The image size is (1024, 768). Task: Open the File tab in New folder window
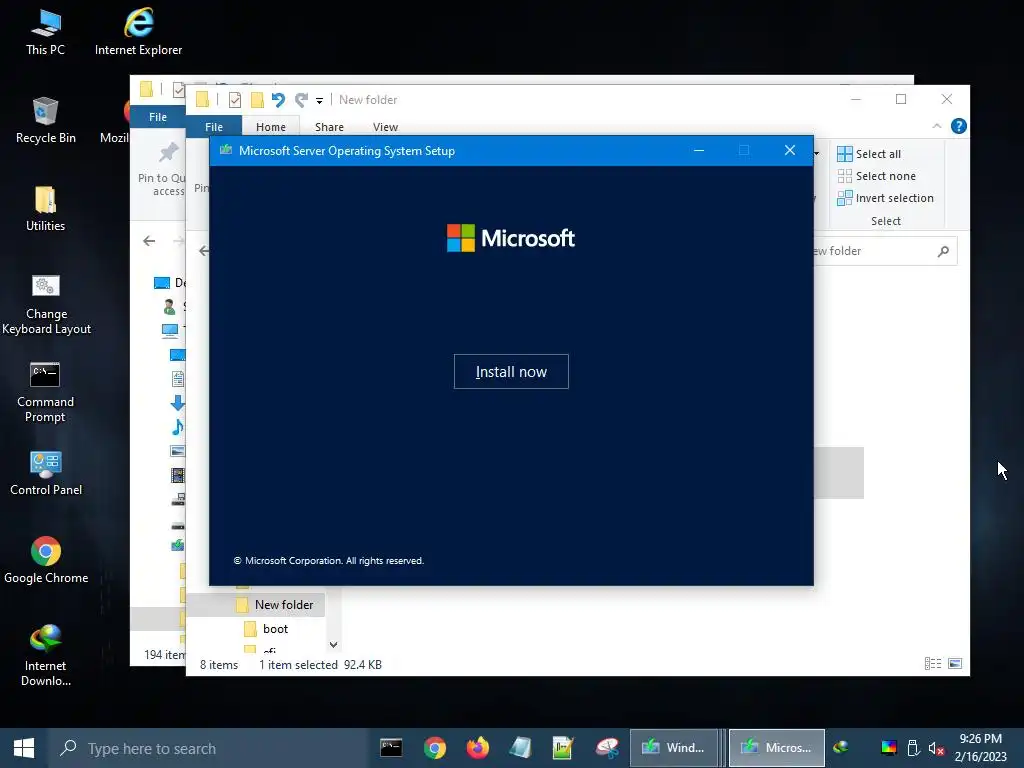click(214, 127)
